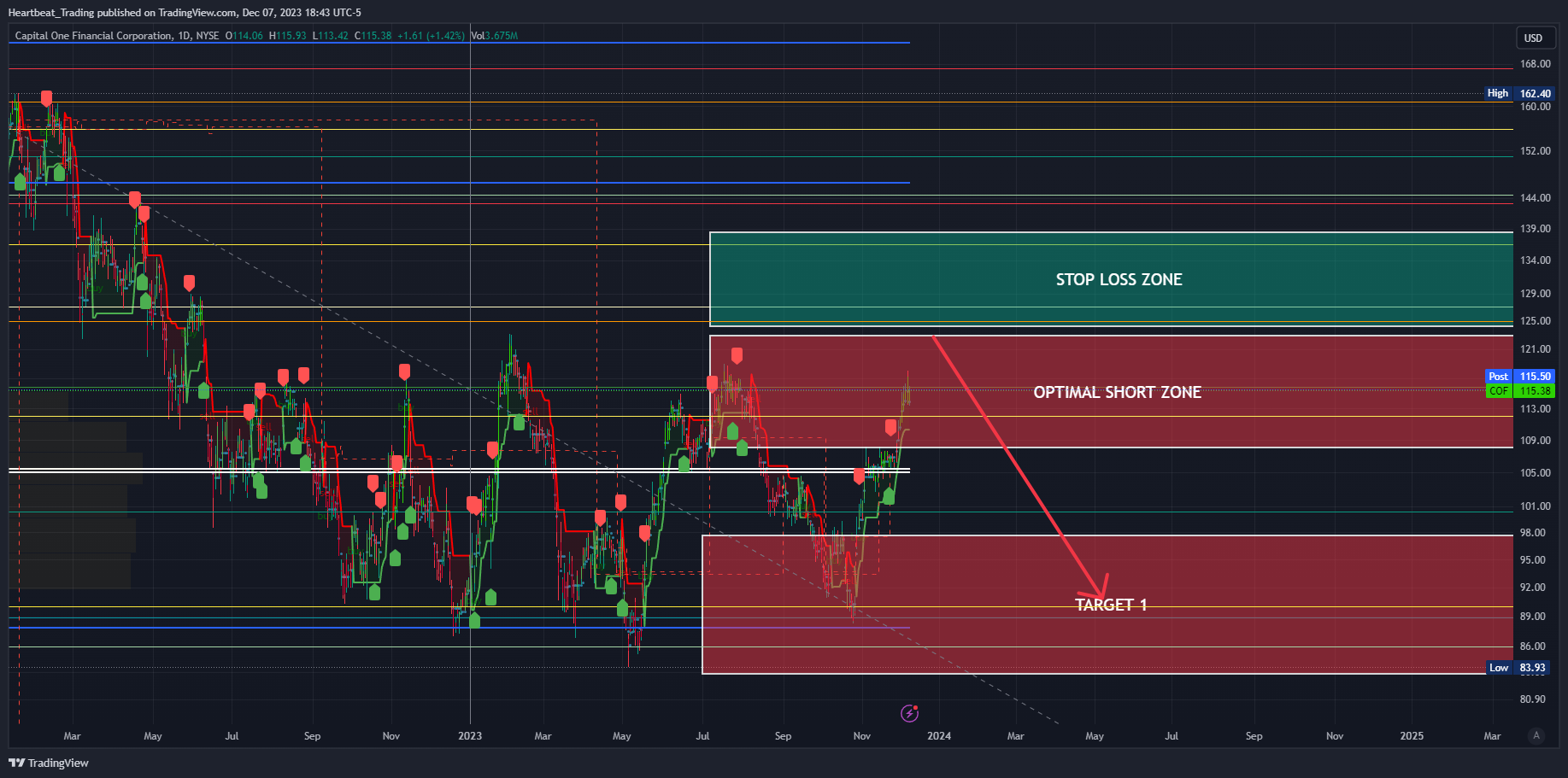Image resolution: width=1568 pixels, height=778 pixels.
Task: Click the 109.00 price axis label
Action: 1535,441
